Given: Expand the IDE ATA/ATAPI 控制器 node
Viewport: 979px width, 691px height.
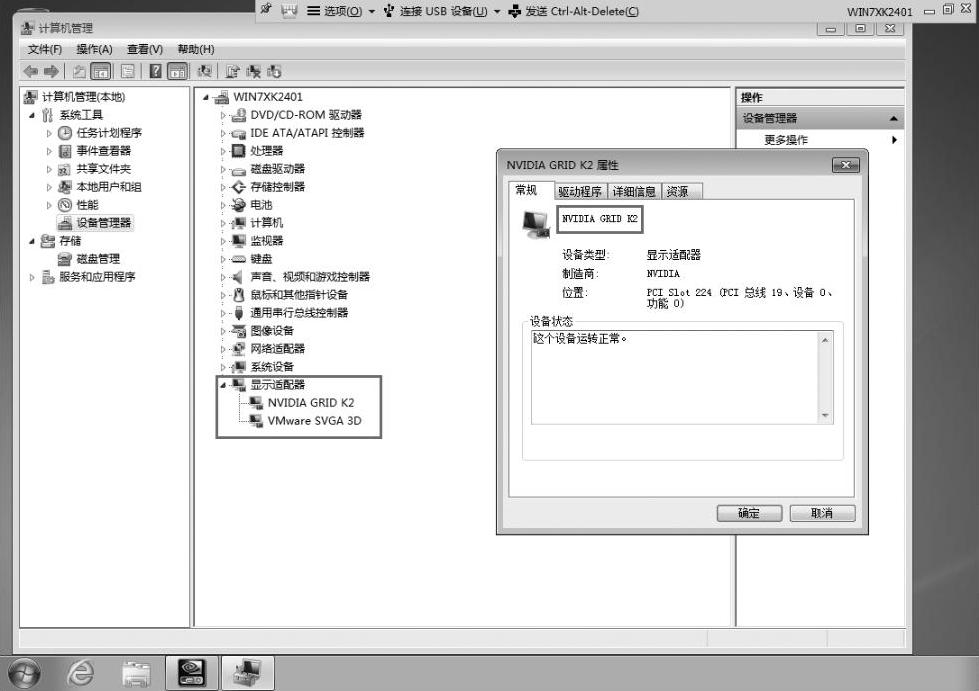Looking at the screenshot, I should (223, 133).
